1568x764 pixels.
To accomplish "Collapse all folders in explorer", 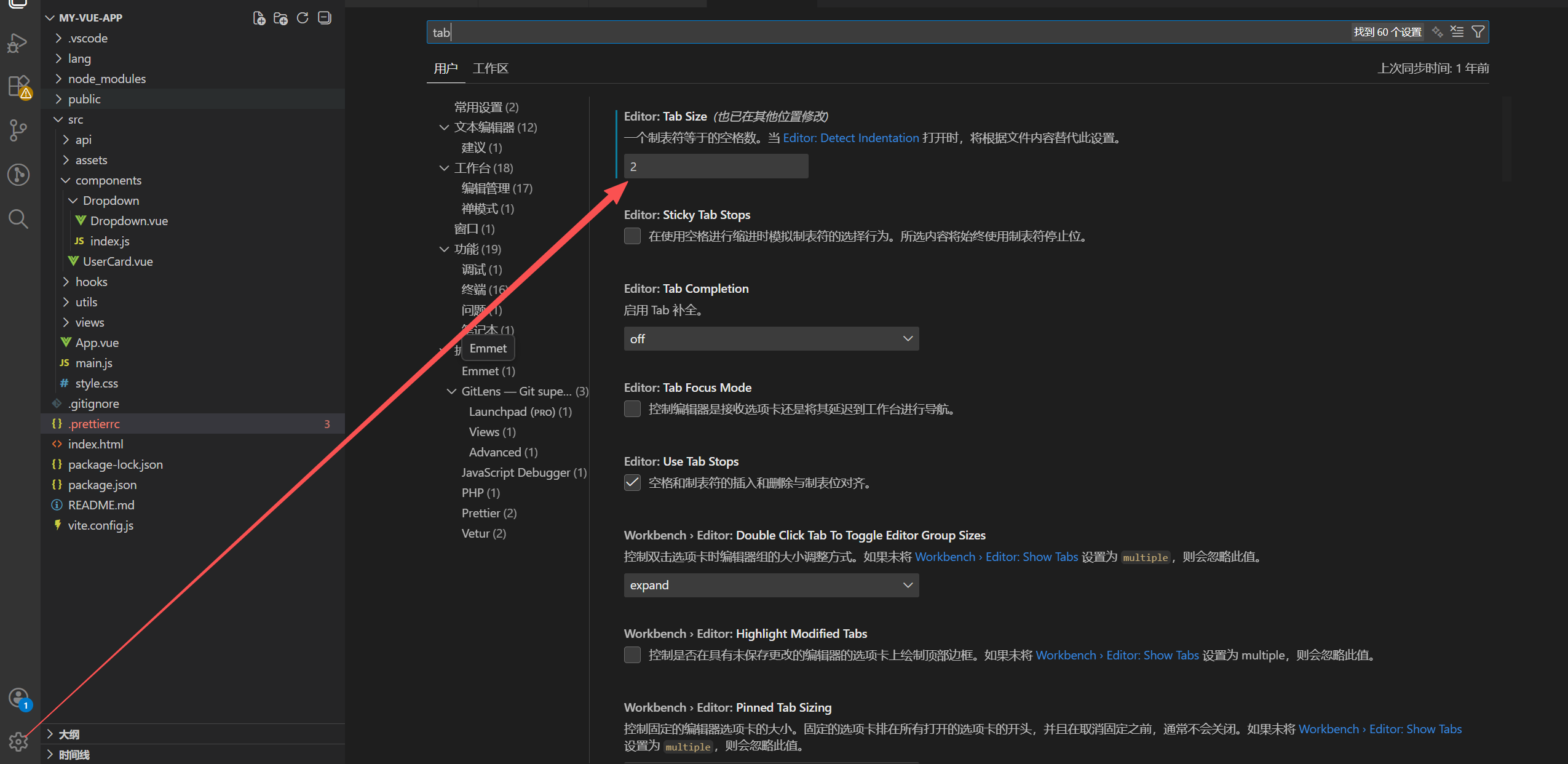I will click(x=325, y=18).
